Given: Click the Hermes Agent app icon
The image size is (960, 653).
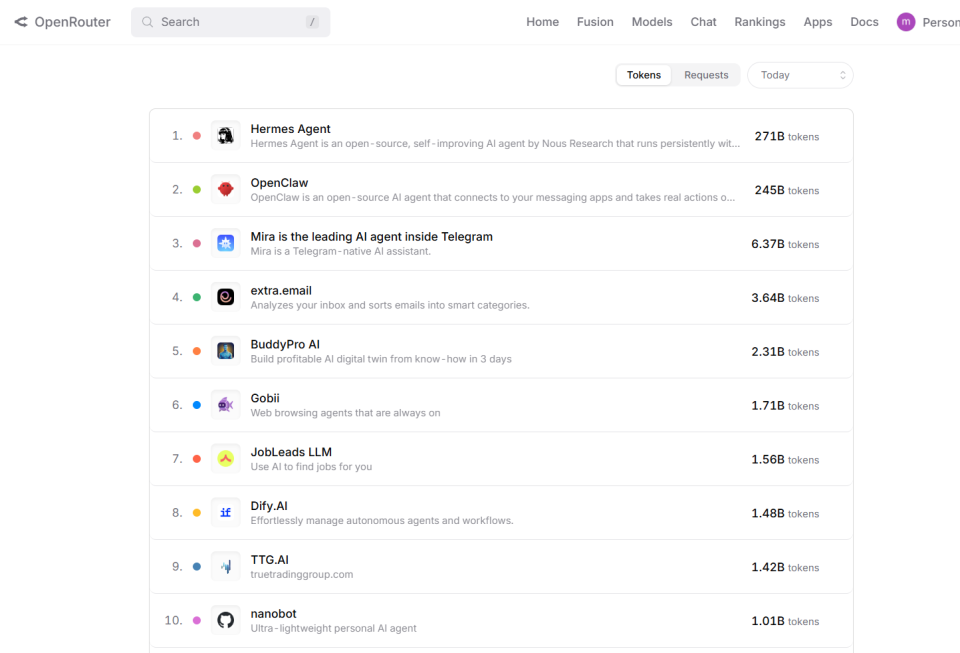Looking at the screenshot, I should [226, 135].
